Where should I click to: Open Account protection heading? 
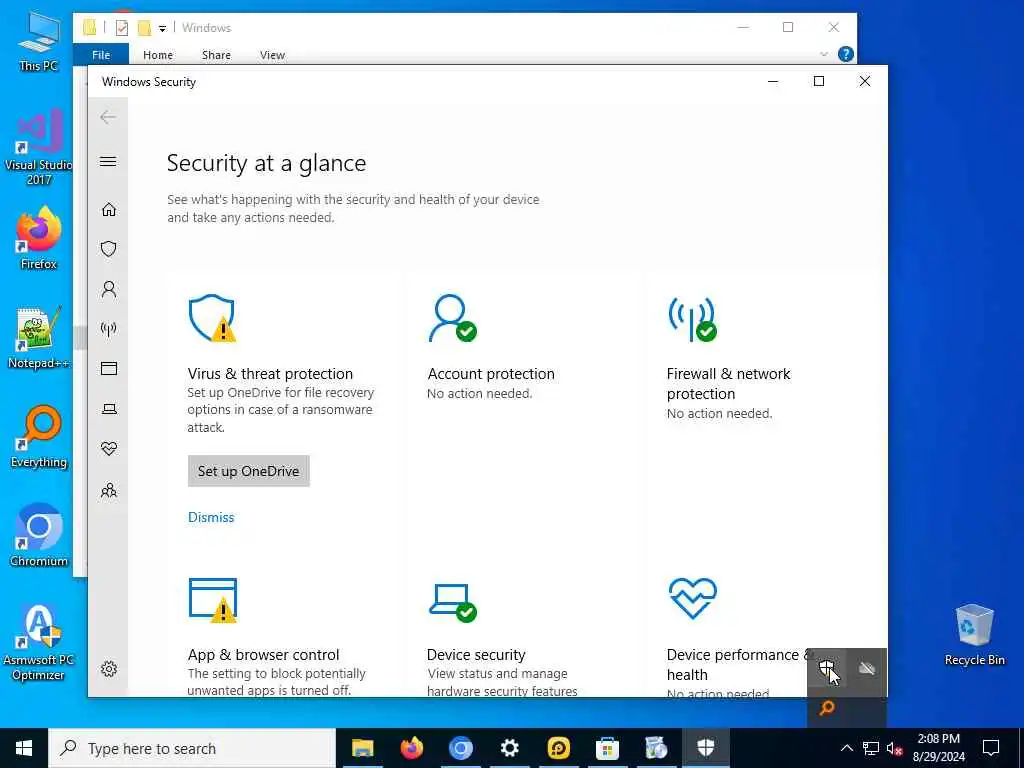click(491, 374)
